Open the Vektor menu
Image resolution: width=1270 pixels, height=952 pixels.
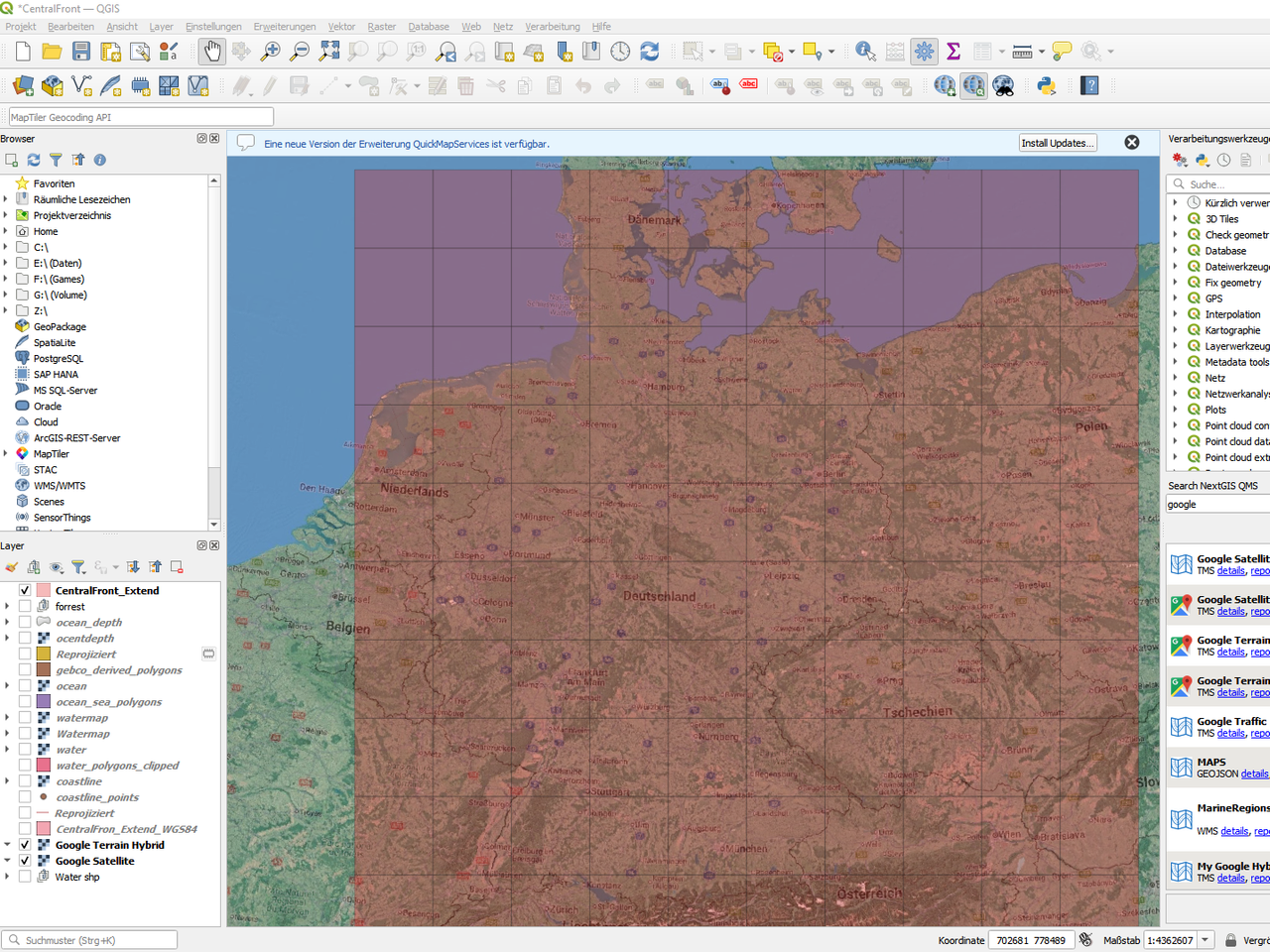(341, 27)
